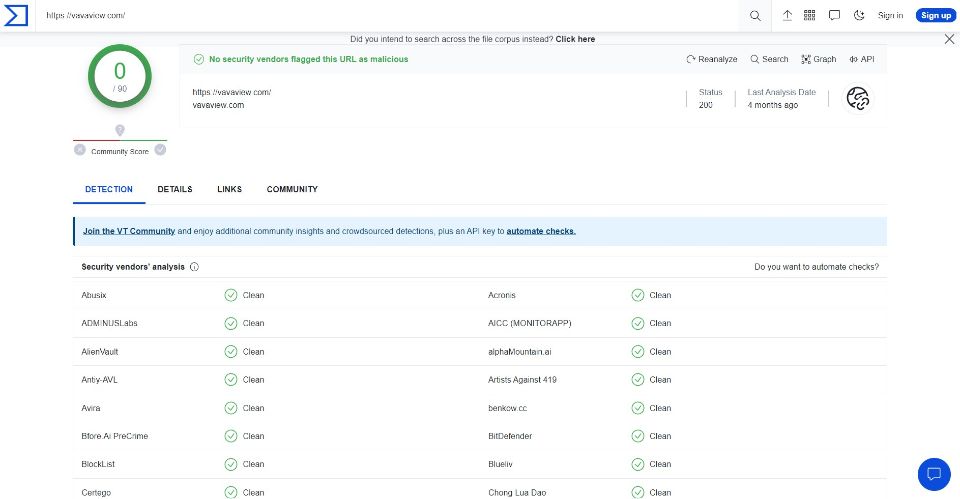Click the search magnifier icon in top bar
The width and height of the screenshot is (960, 499).
point(756,16)
